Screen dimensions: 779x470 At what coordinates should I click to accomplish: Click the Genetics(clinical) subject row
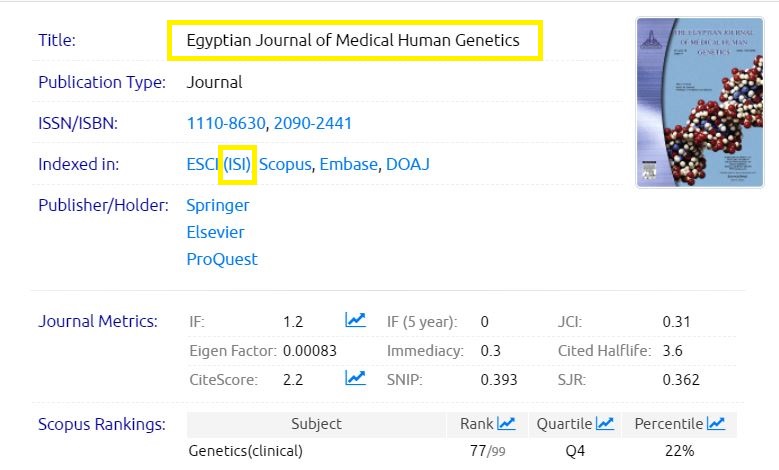point(245,451)
